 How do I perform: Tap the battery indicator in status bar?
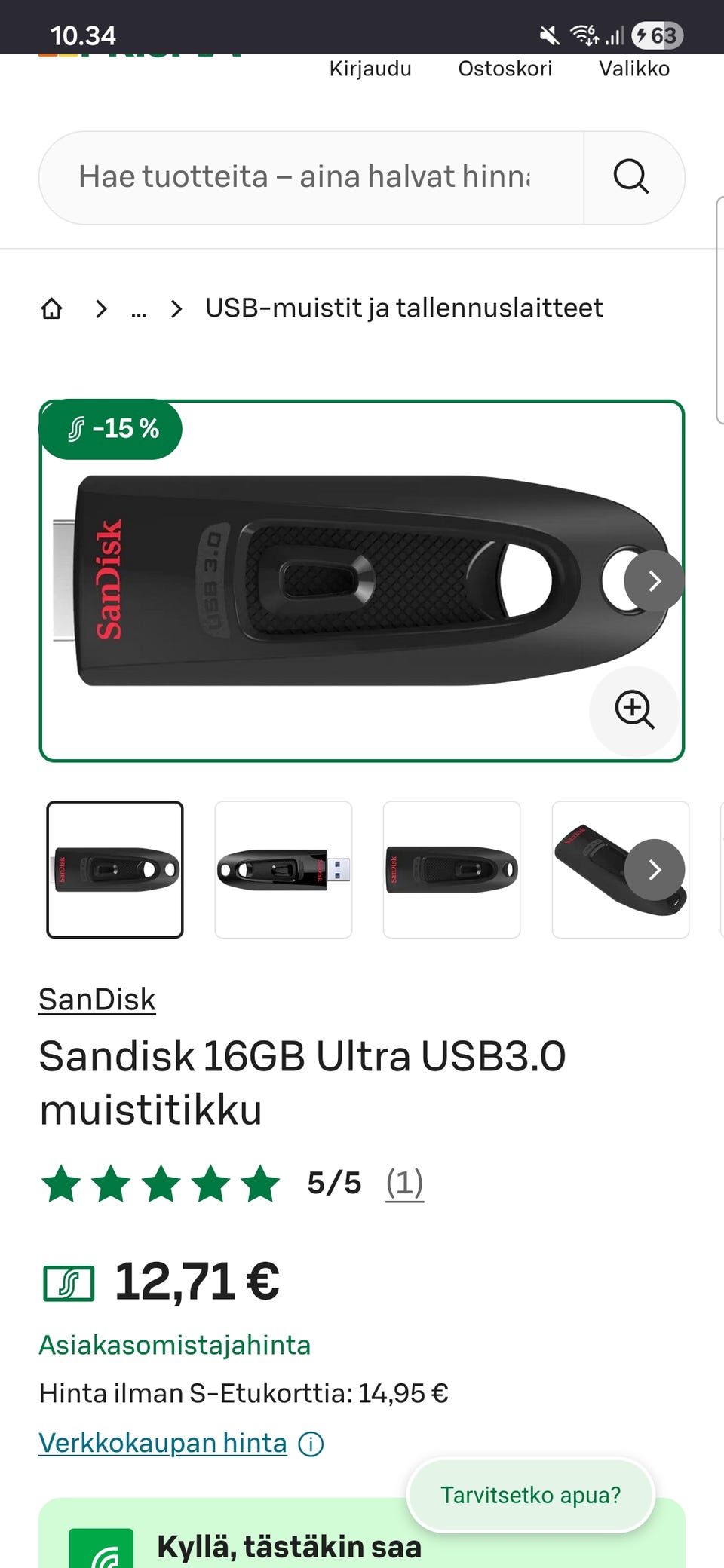pyautogui.click(x=658, y=35)
